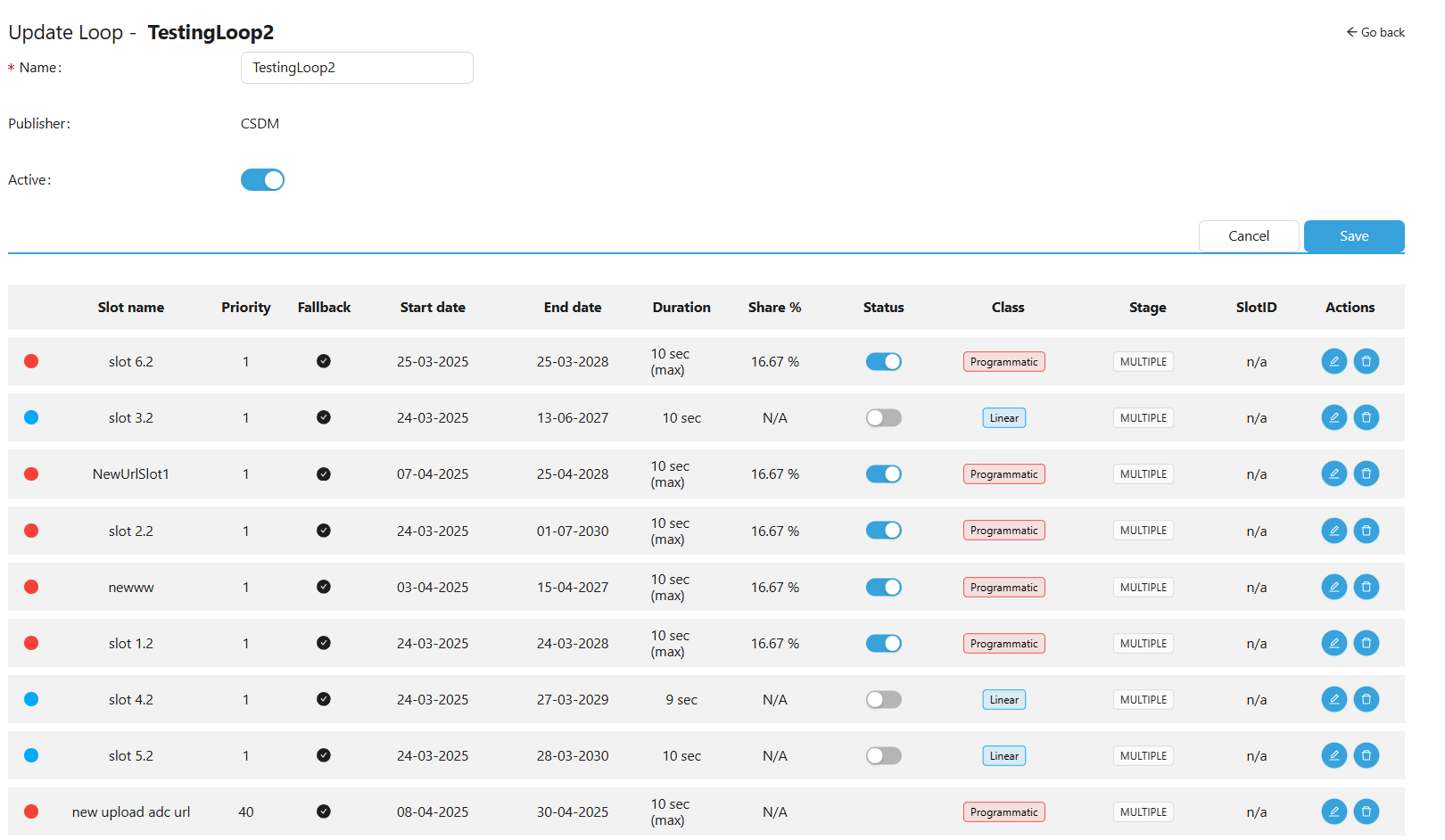Image resolution: width=1445 pixels, height=840 pixels.
Task: Turn on status switch for slot 4.2
Action: tap(883, 699)
